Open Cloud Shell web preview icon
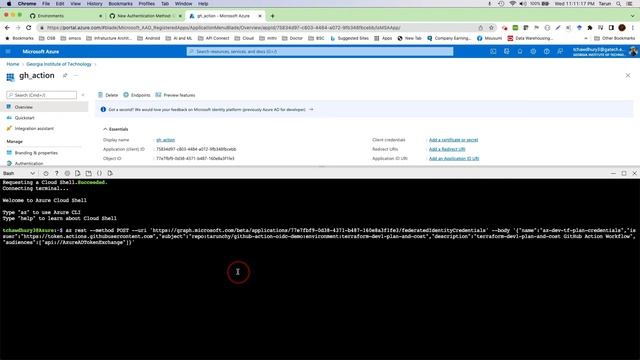The width and height of the screenshot is (640, 360). (110, 173)
